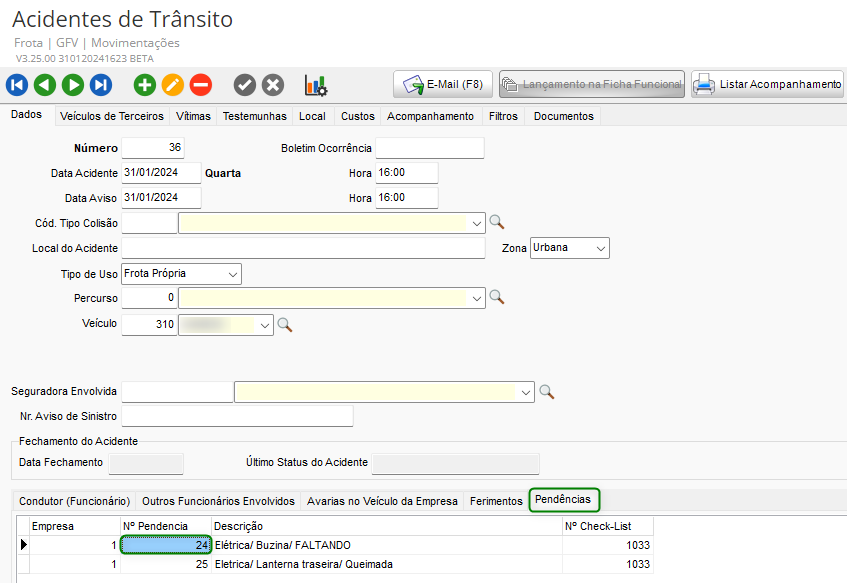The image size is (847, 583).
Task: Open the Tipo de Uso dropdown
Action: click(x=232, y=274)
